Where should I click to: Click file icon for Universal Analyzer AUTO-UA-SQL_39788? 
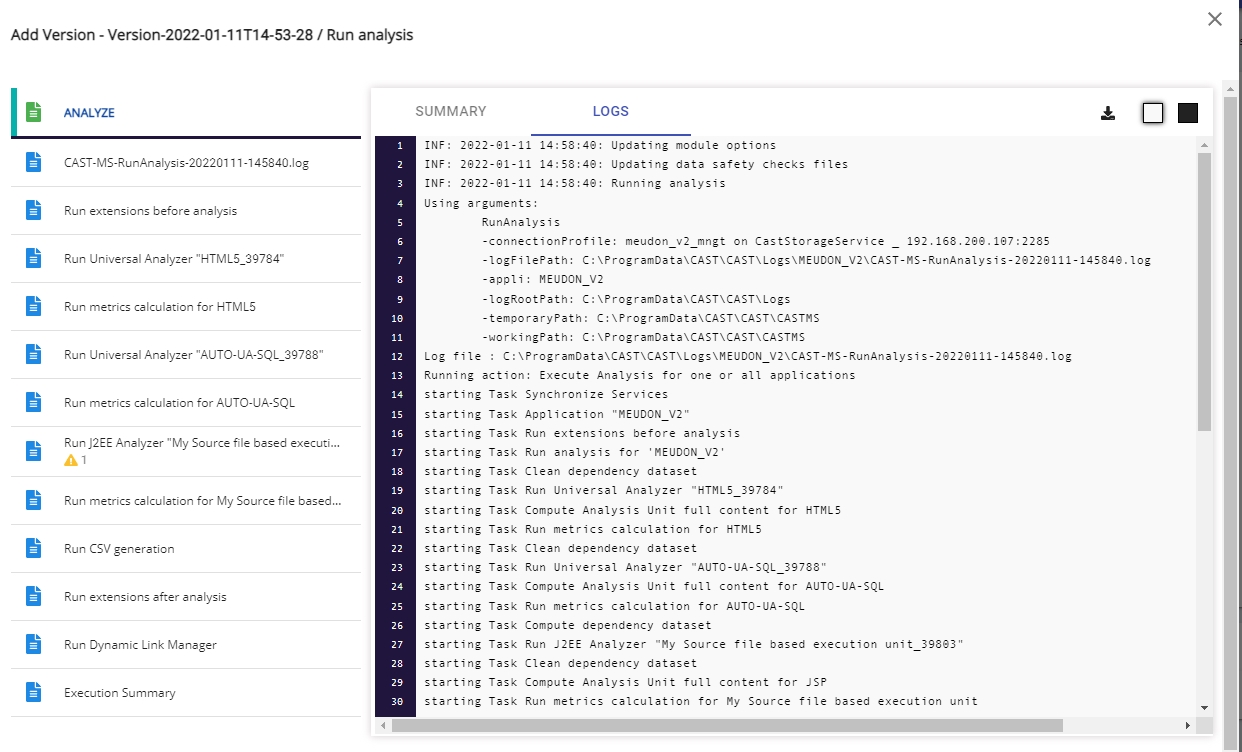tap(34, 354)
